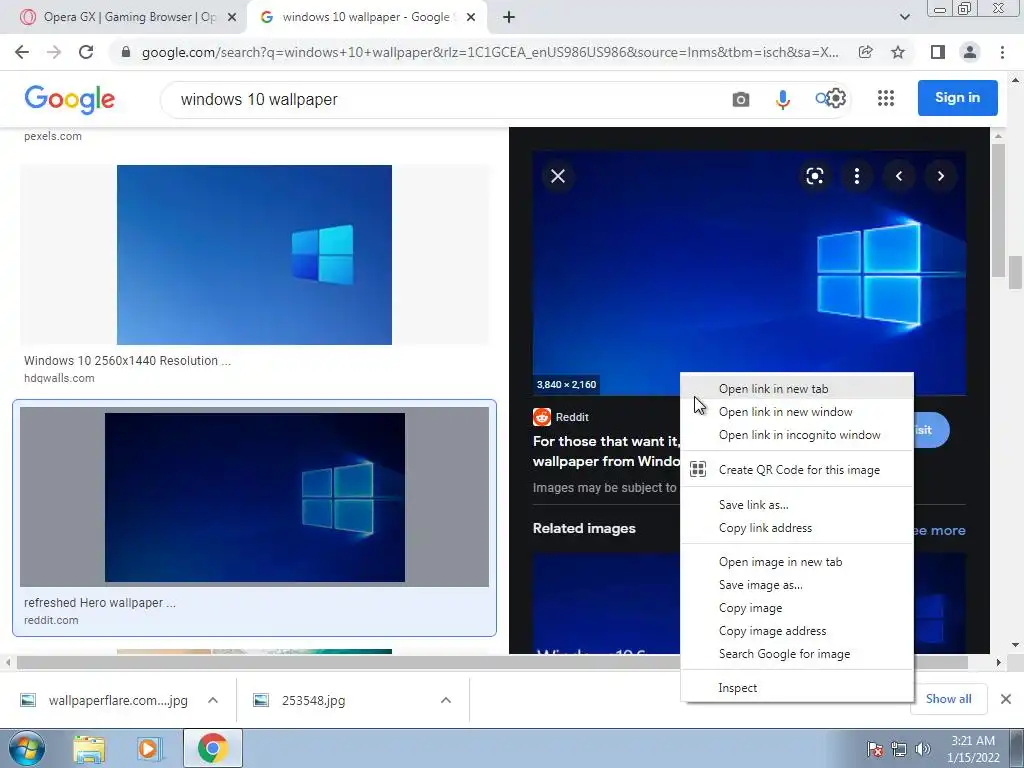The height and width of the screenshot is (768, 1024).
Task: Select Save link as...
Action: point(797,505)
